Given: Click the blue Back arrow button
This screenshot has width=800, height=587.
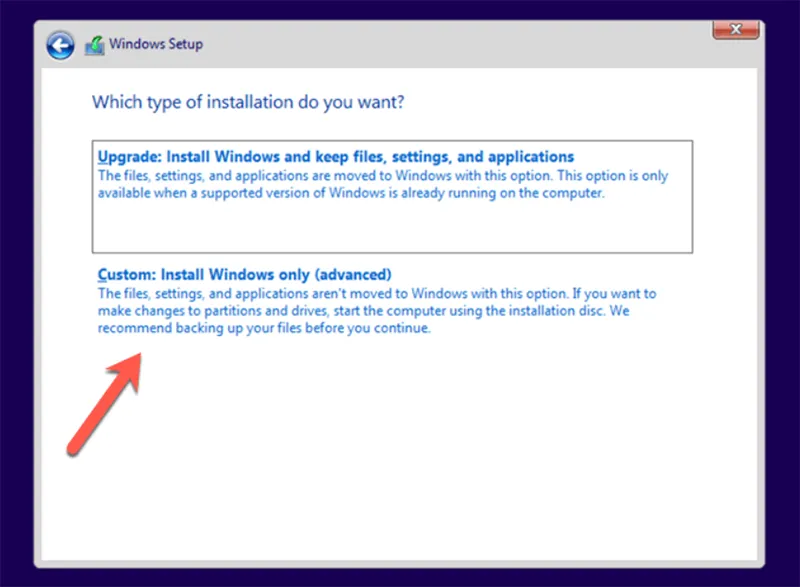Looking at the screenshot, I should (x=60, y=44).
